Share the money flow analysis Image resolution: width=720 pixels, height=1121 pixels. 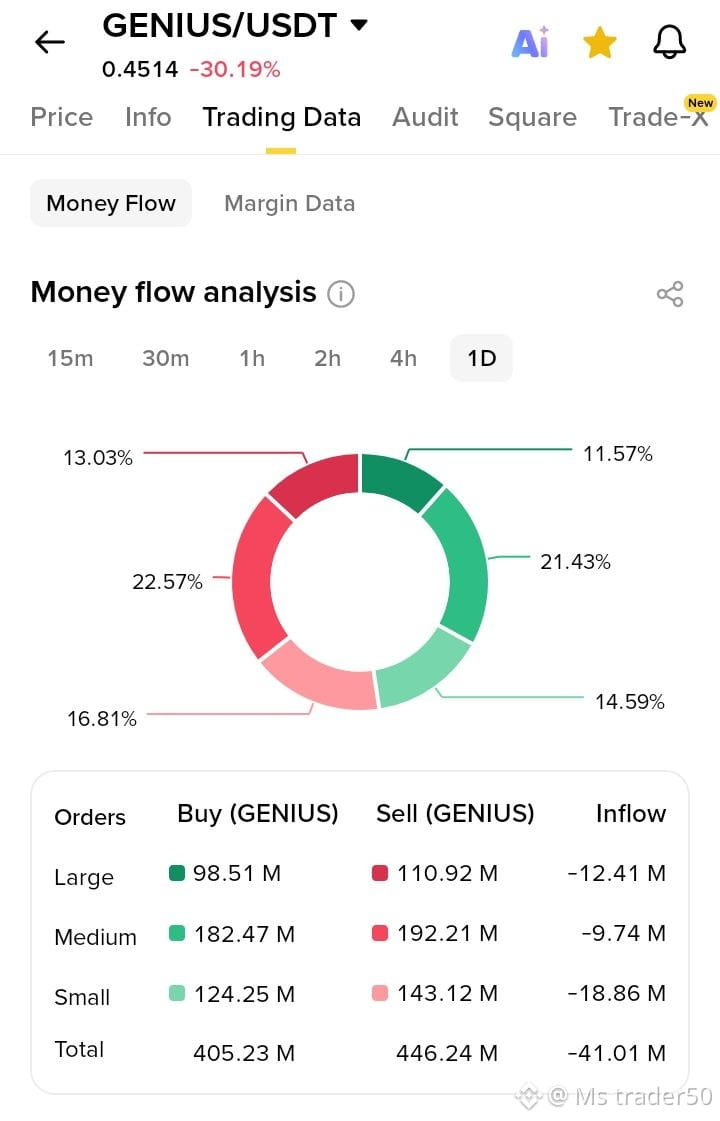click(x=670, y=294)
